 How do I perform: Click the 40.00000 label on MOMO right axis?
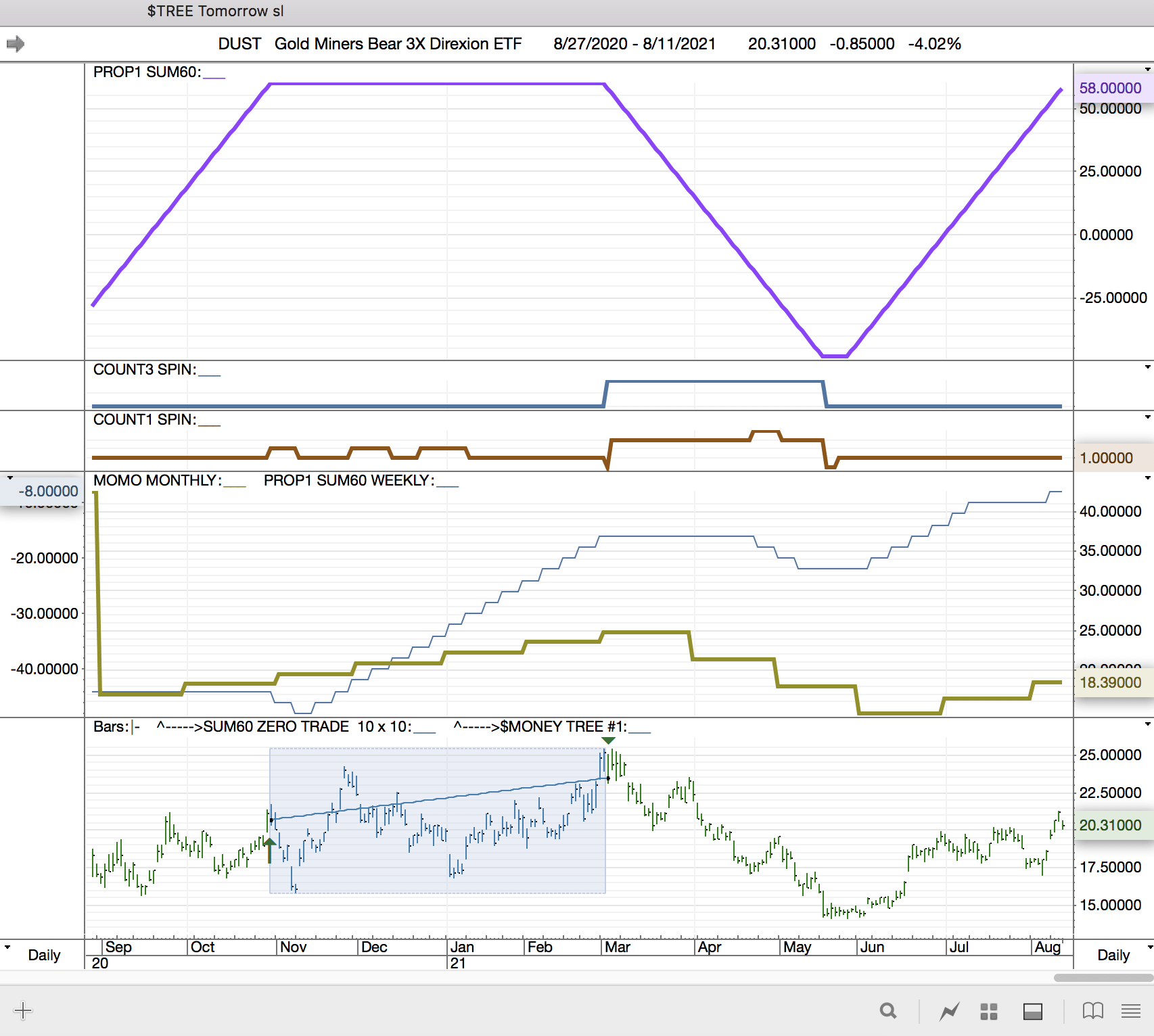point(1110,511)
